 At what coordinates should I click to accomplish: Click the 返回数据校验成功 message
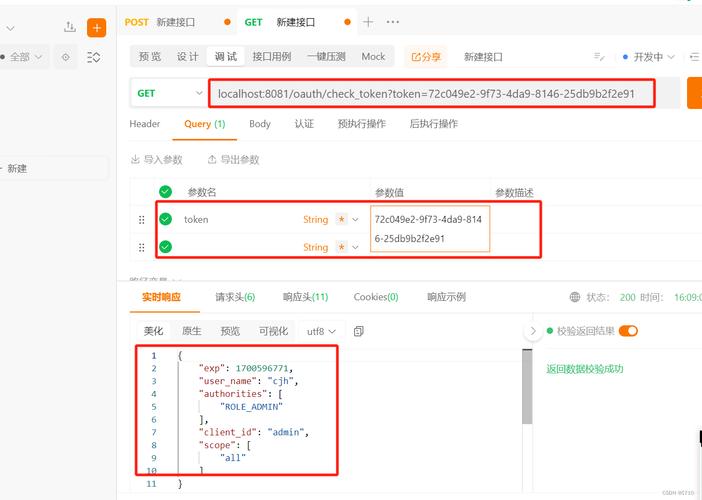click(585, 369)
